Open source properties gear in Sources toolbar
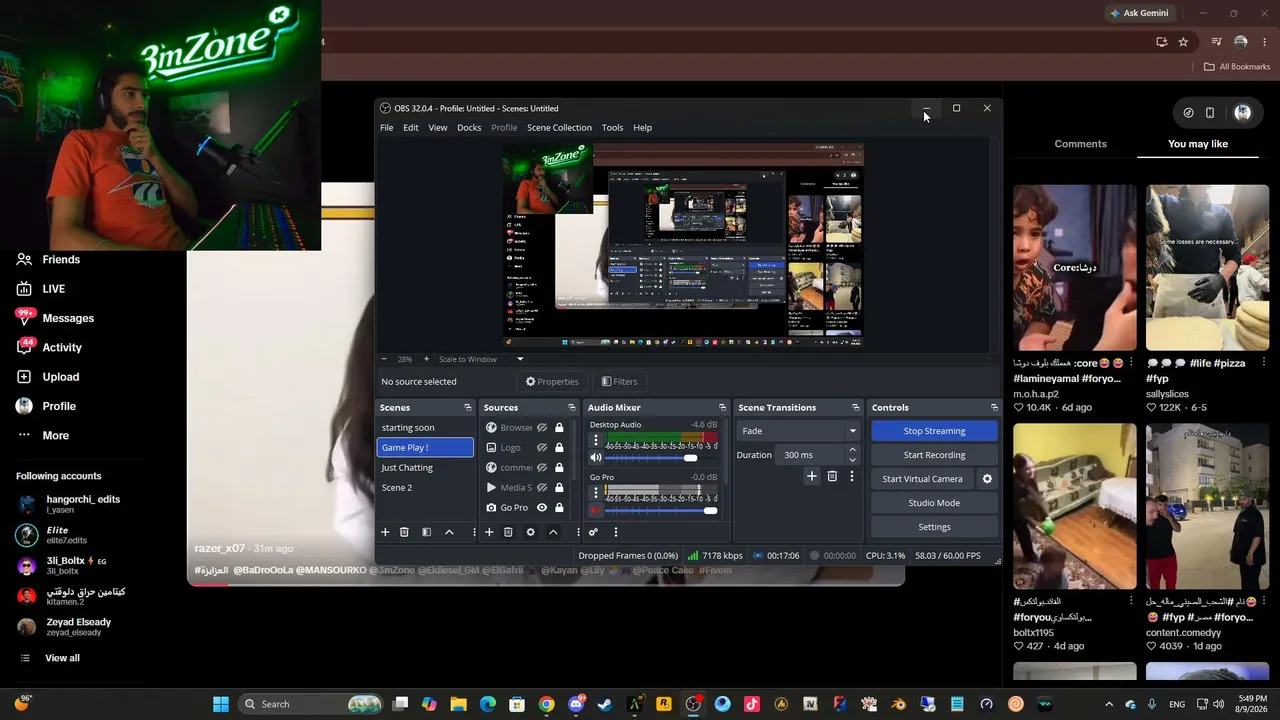 tap(530, 532)
